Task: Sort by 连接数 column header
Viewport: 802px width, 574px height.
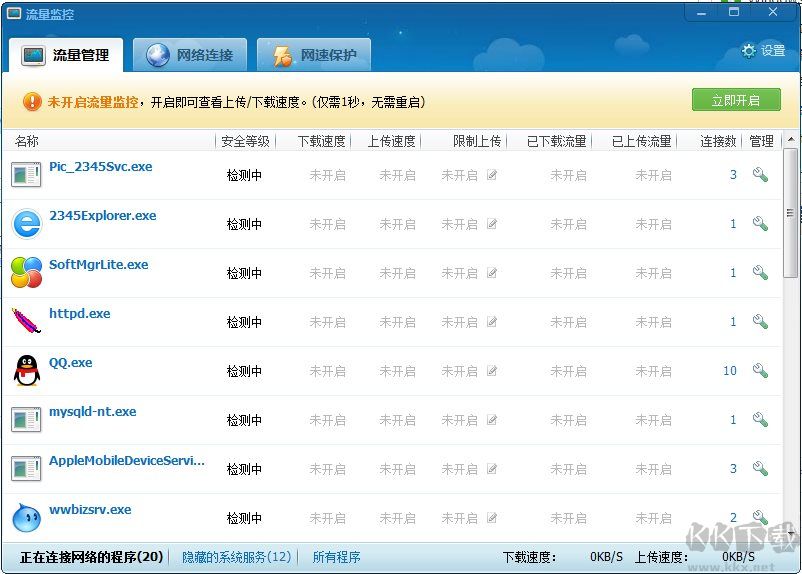Action: click(718, 141)
